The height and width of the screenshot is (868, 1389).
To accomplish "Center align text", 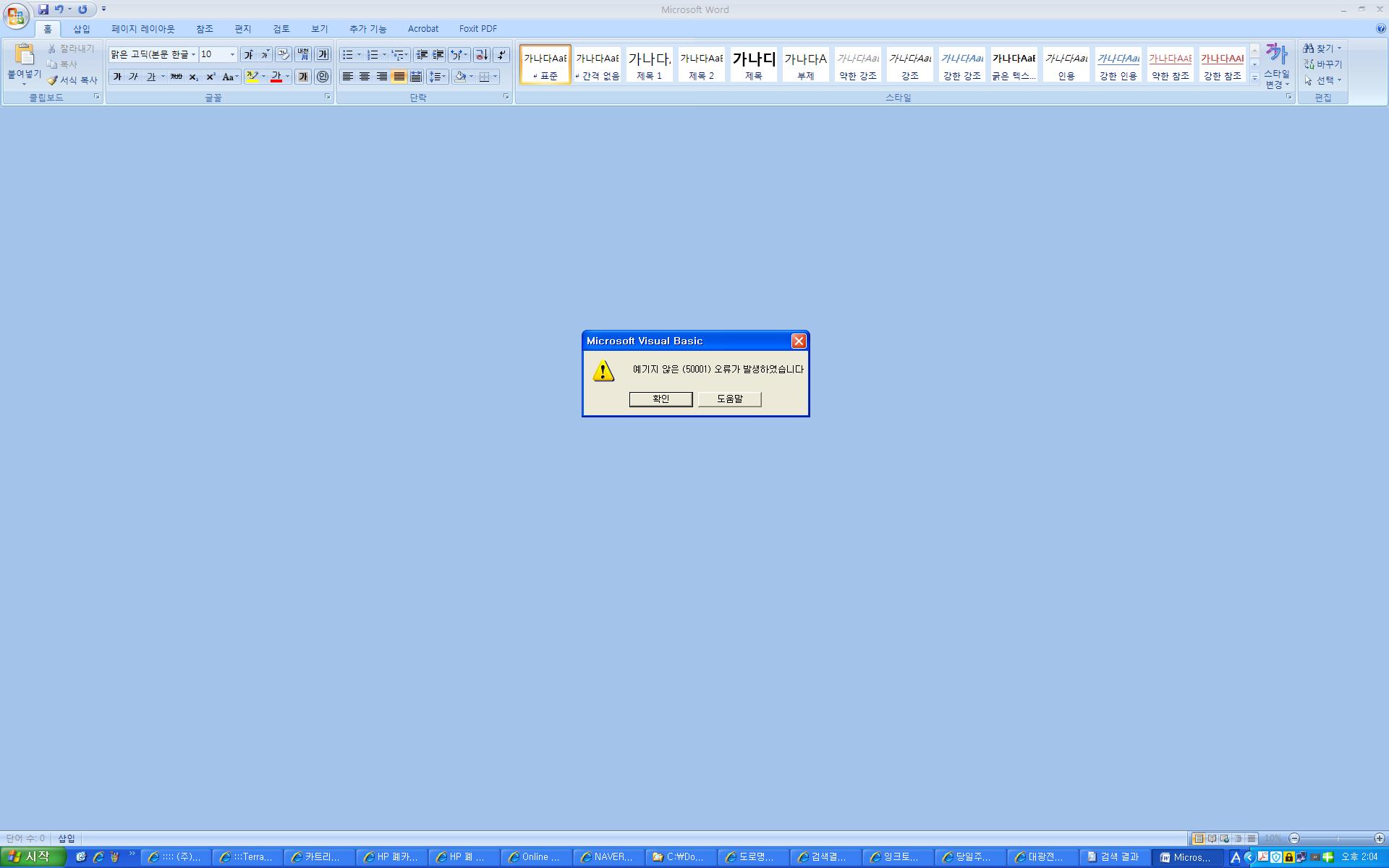I will coord(365,77).
